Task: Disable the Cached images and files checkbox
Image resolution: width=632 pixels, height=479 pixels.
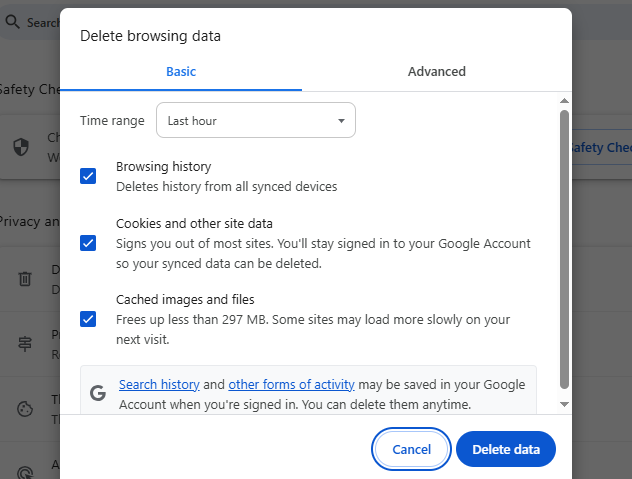Action: [x=88, y=319]
